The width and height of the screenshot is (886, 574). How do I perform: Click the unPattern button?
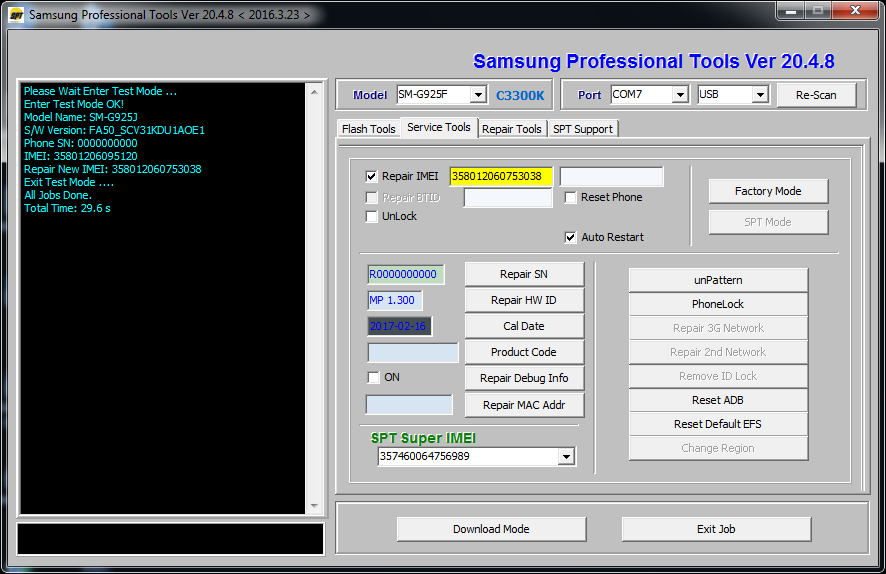pos(718,280)
